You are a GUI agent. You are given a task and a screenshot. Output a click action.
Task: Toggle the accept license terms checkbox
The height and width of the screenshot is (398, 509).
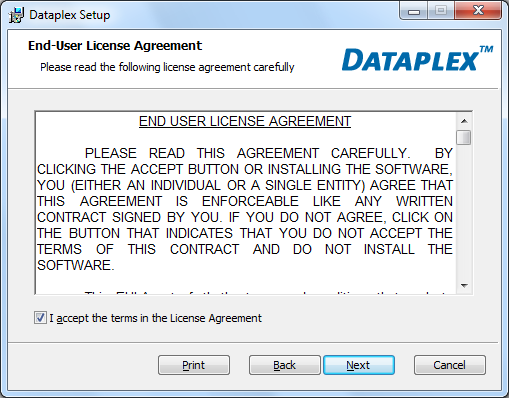coord(40,318)
